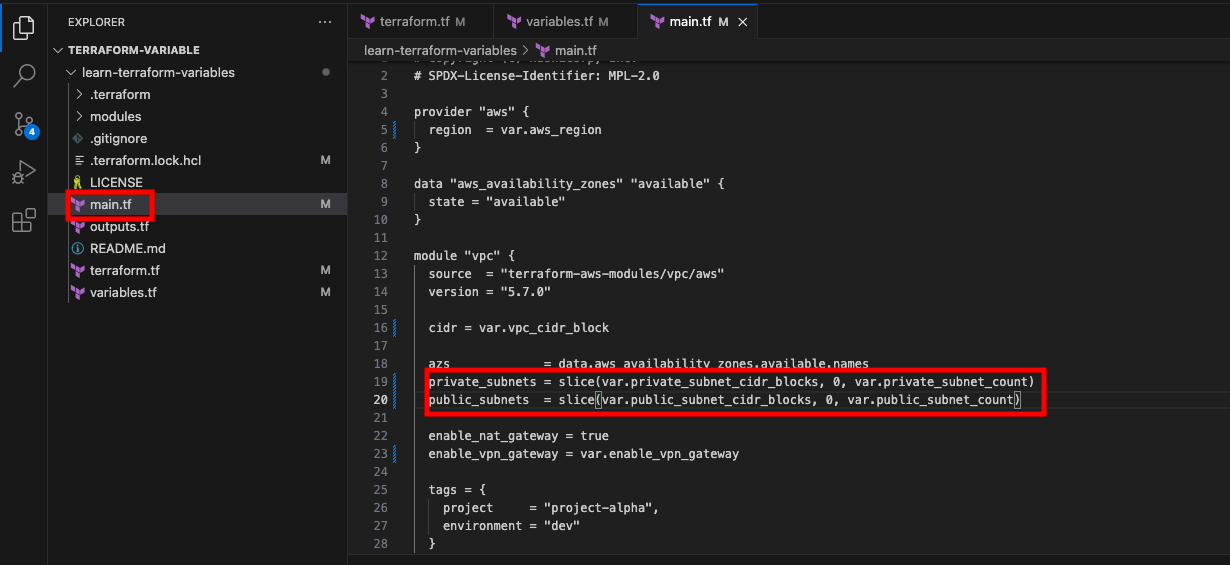
Task: Click the private_subnets slice line
Action: coord(731,382)
